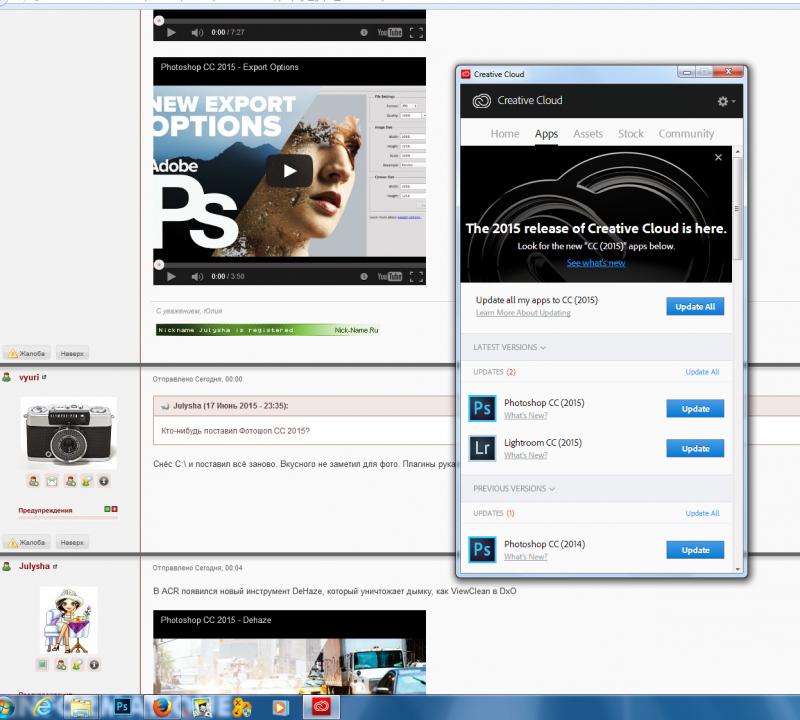Play the Export Options video via center button
This screenshot has width=800, height=720.
(289, 171)
